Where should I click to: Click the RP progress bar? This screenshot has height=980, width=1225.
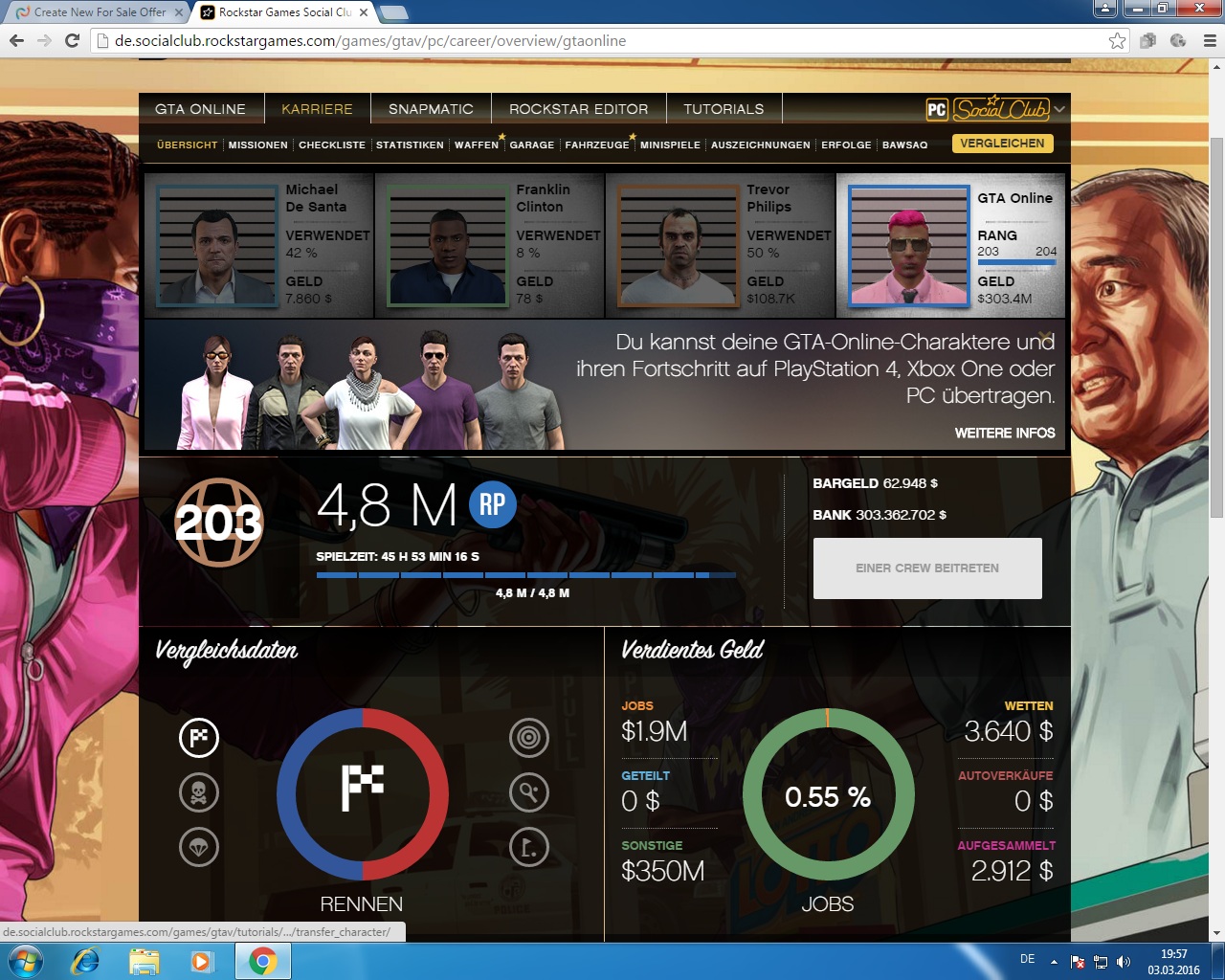526,575
